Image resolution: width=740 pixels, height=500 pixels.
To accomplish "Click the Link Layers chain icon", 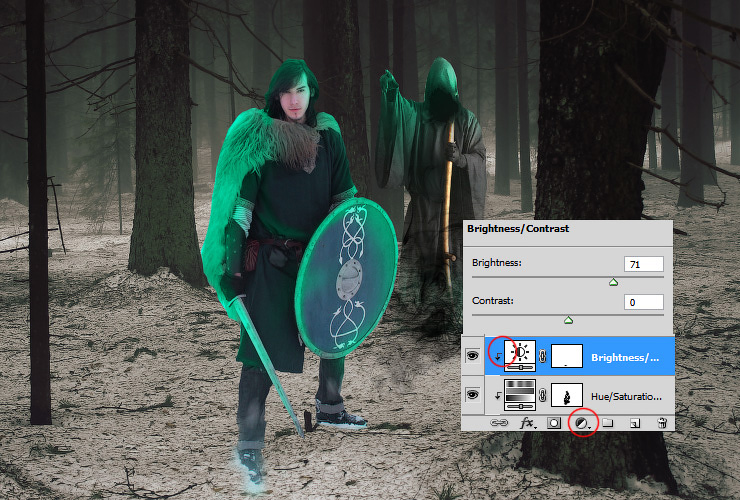I will click(x=499, y=423).
